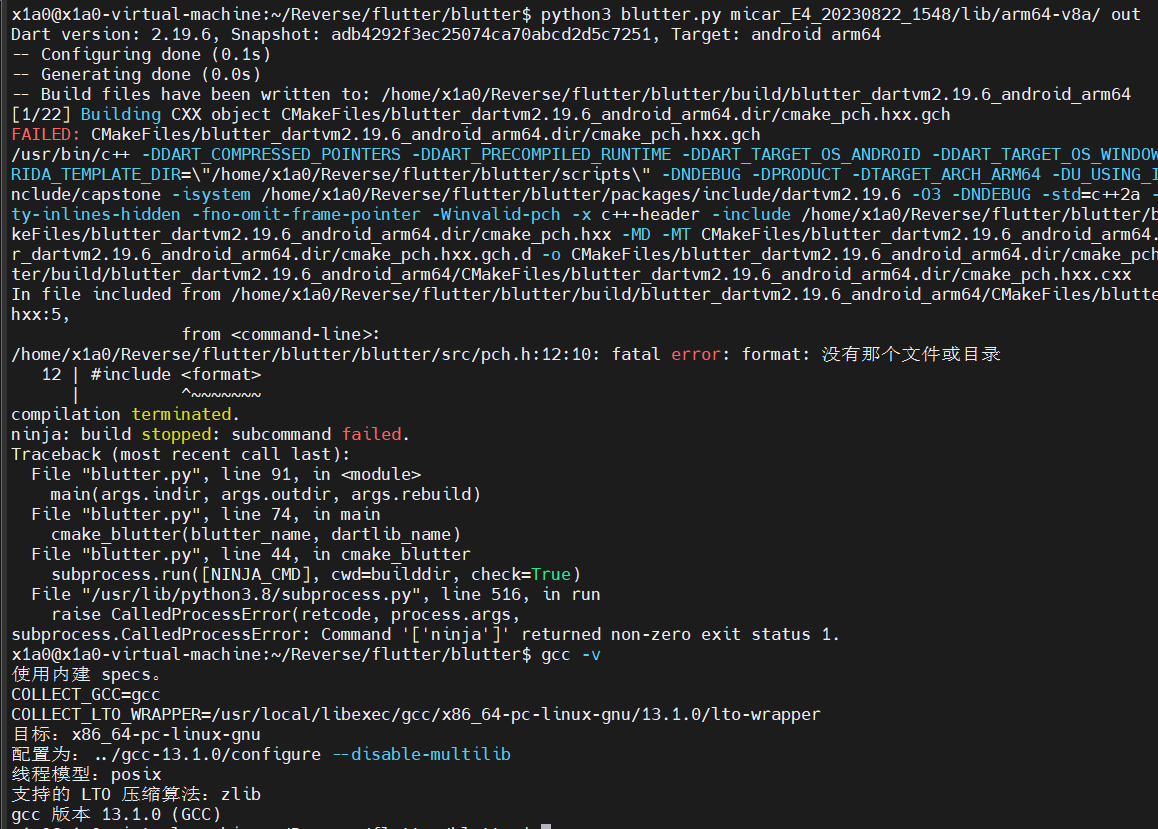Screen dimensions: 1158x829
Task: Click the '-isystem' compiler flag
Action: (x=211, y=194)
